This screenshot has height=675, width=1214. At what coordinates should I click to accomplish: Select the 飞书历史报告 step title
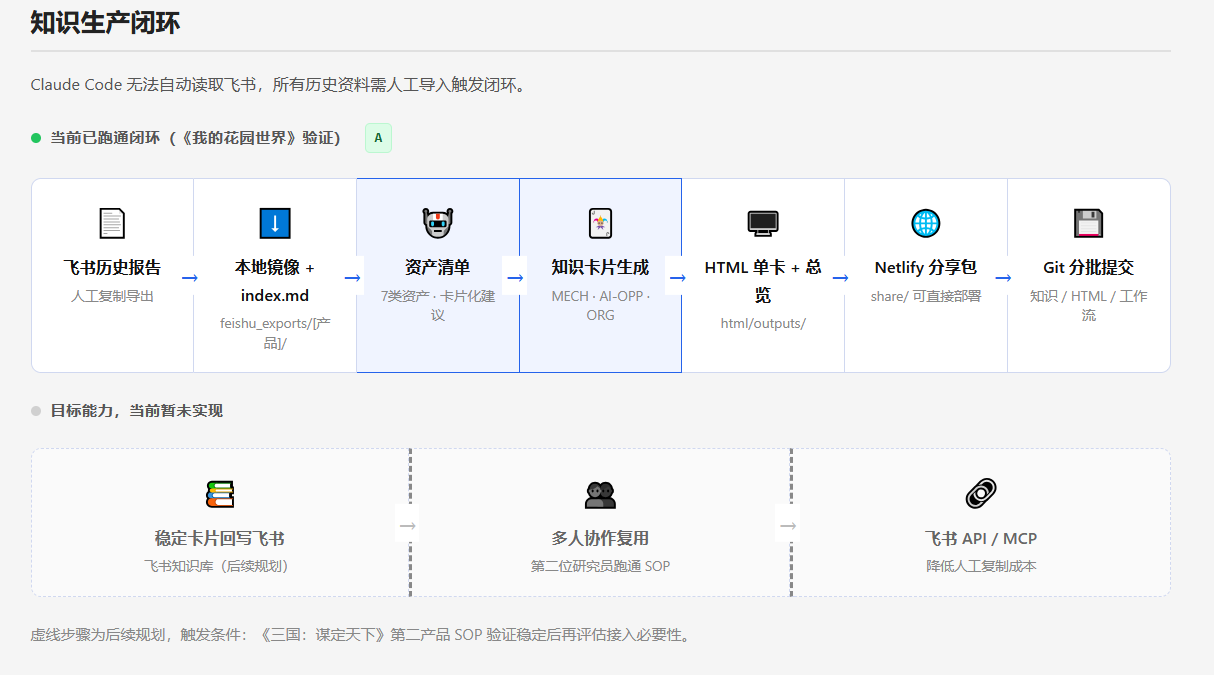tap(112, 268)
